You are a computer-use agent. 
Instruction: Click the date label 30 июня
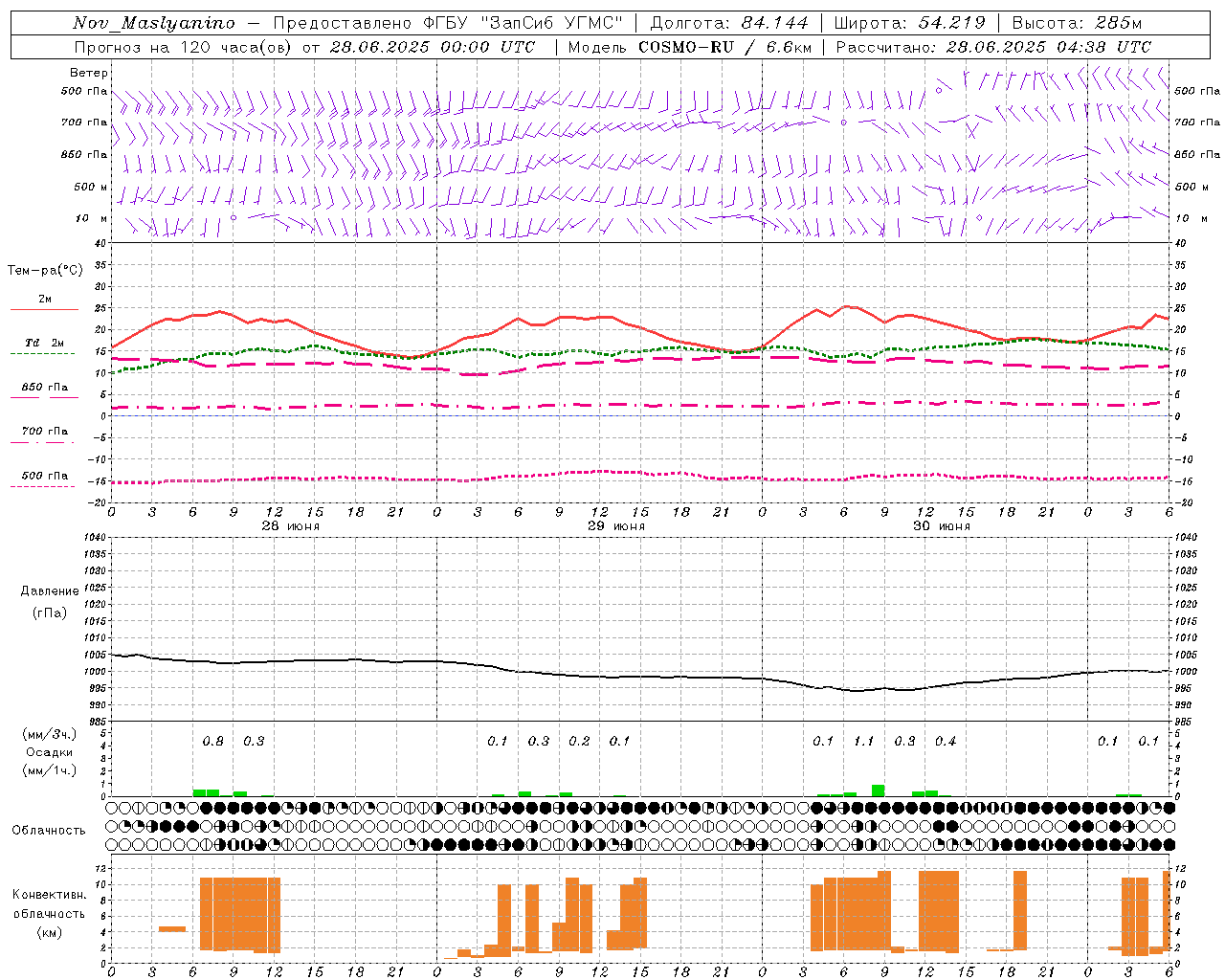(x=942, y=526)
